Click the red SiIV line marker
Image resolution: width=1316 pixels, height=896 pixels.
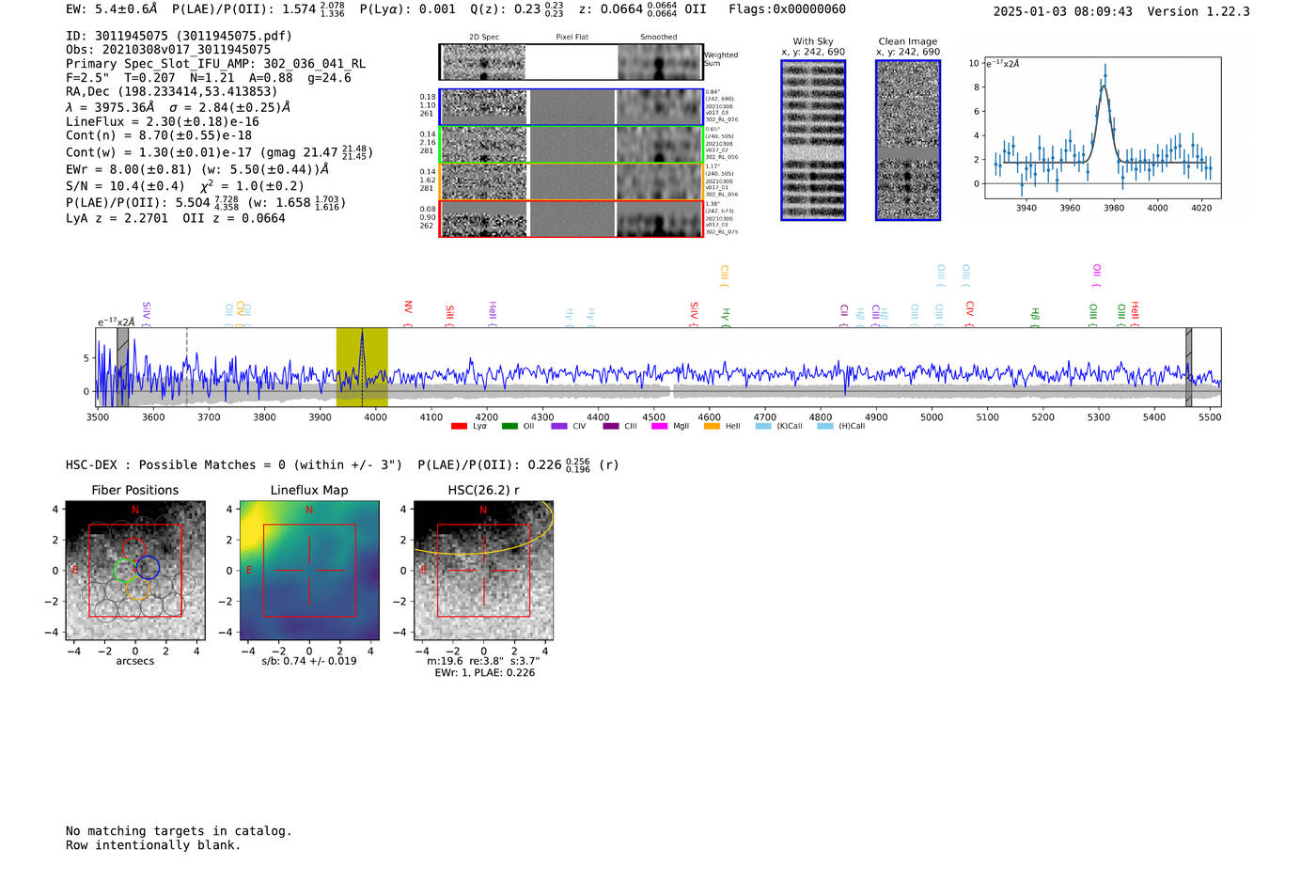point(694,313)
